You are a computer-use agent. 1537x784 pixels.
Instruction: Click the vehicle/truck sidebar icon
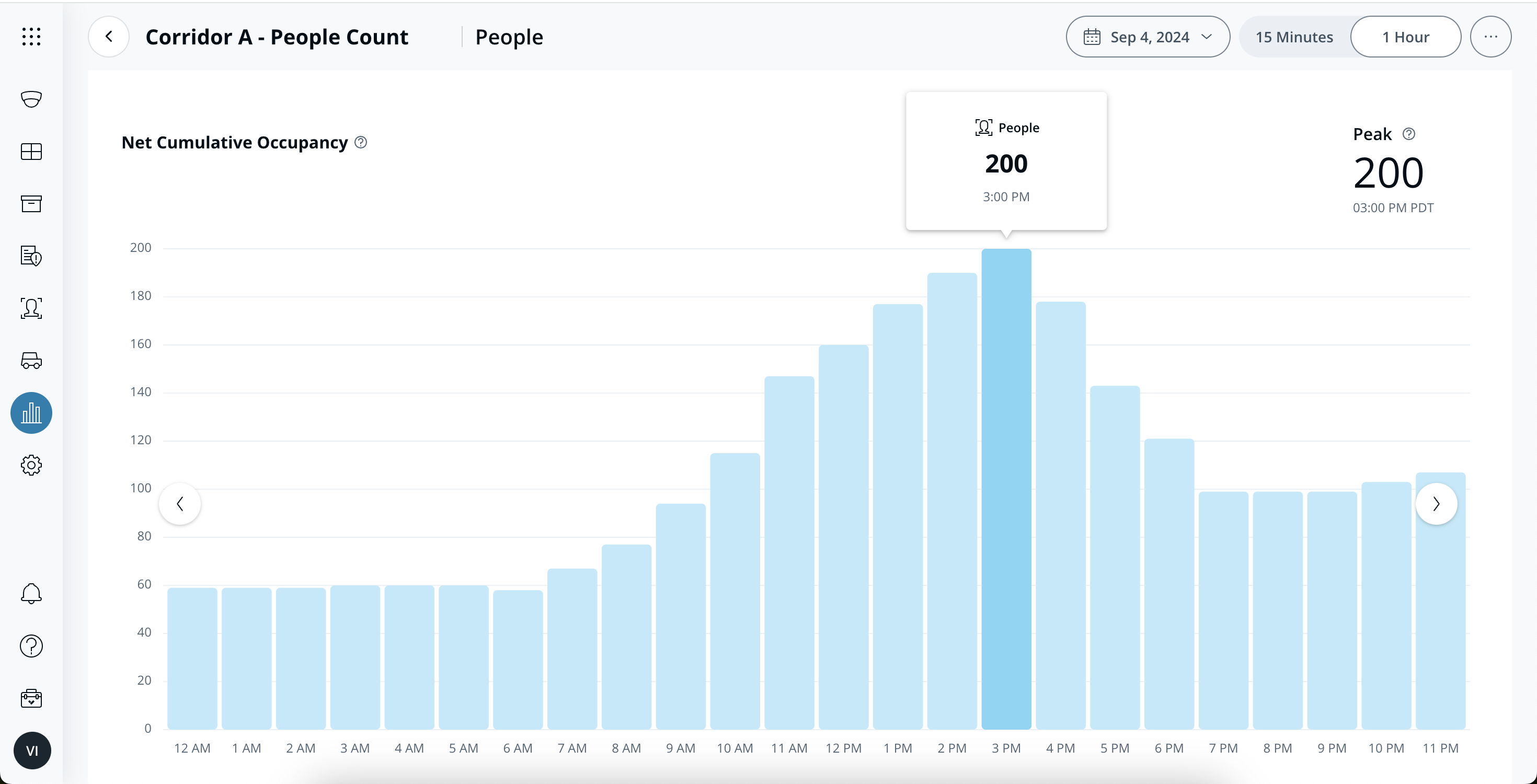point(29,360)
